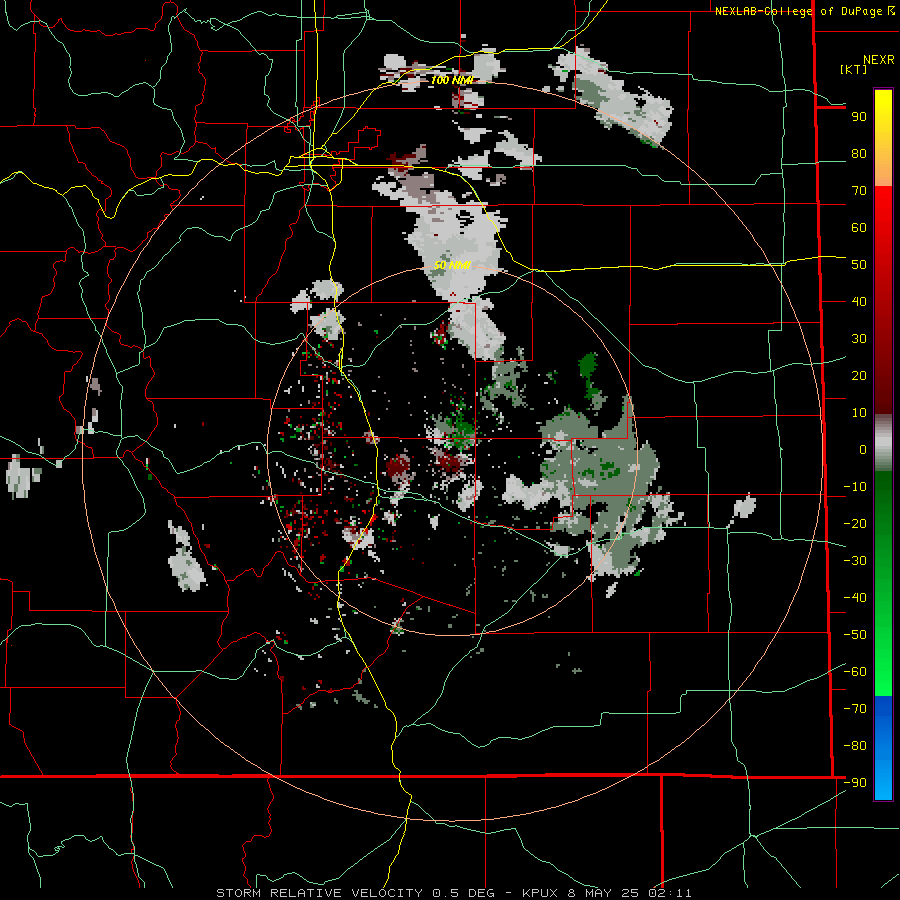Click the 40 value on velocity scale
The width and height of the screenshot is (900, 900).
[x=859, y=302]
